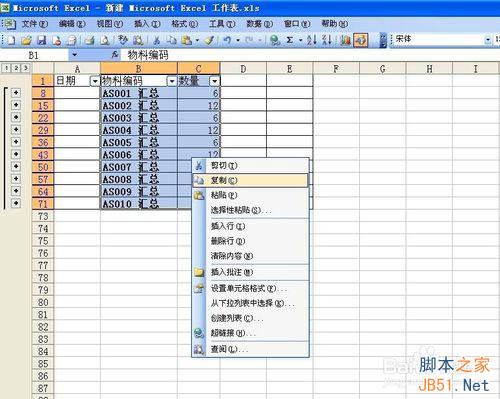Screen dimensions: 500x399
Task: Open the 工具 menu
Action: tap(222, 24)
